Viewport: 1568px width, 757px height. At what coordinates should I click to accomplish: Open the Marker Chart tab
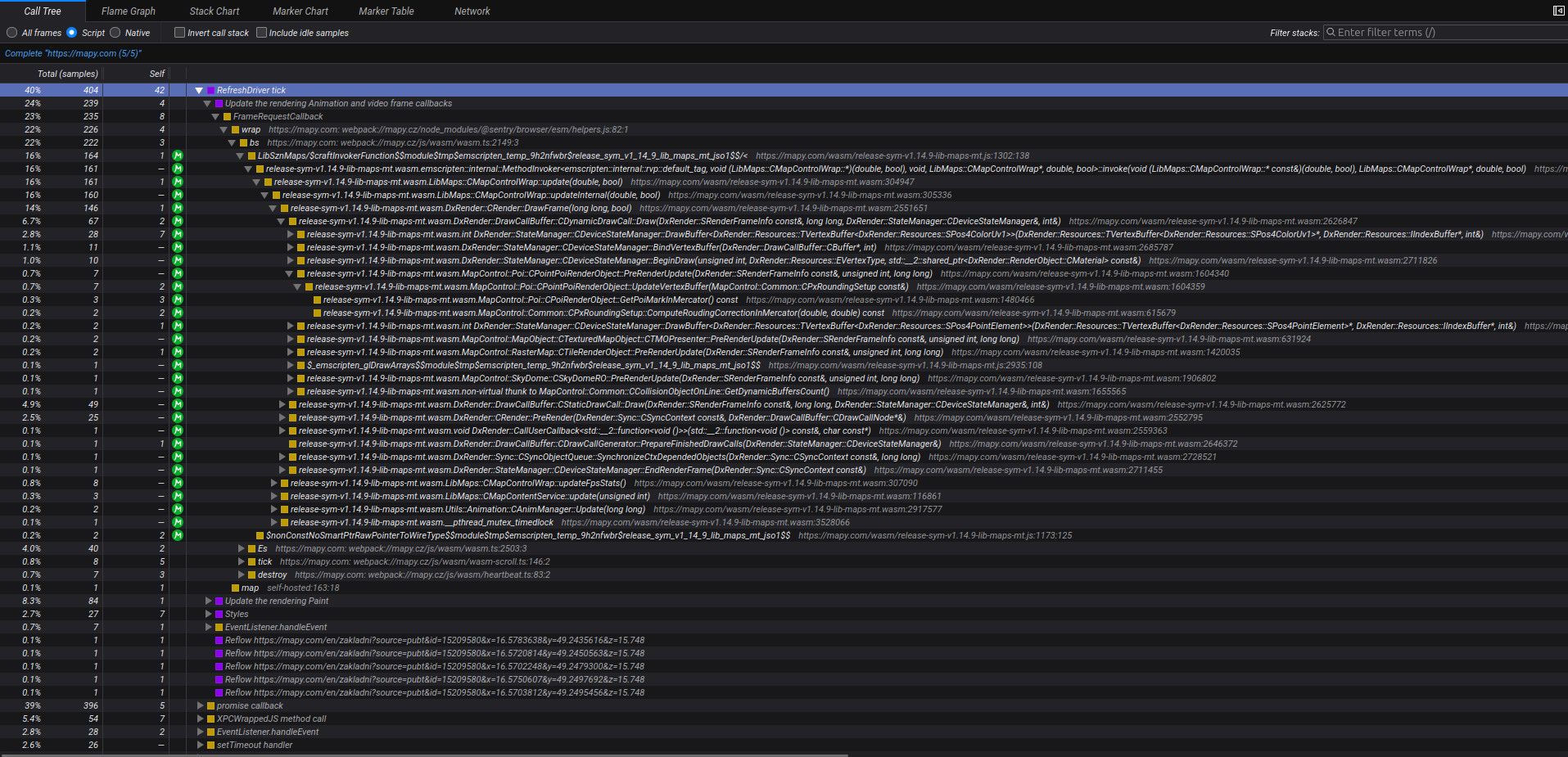(x=300, y=11)
